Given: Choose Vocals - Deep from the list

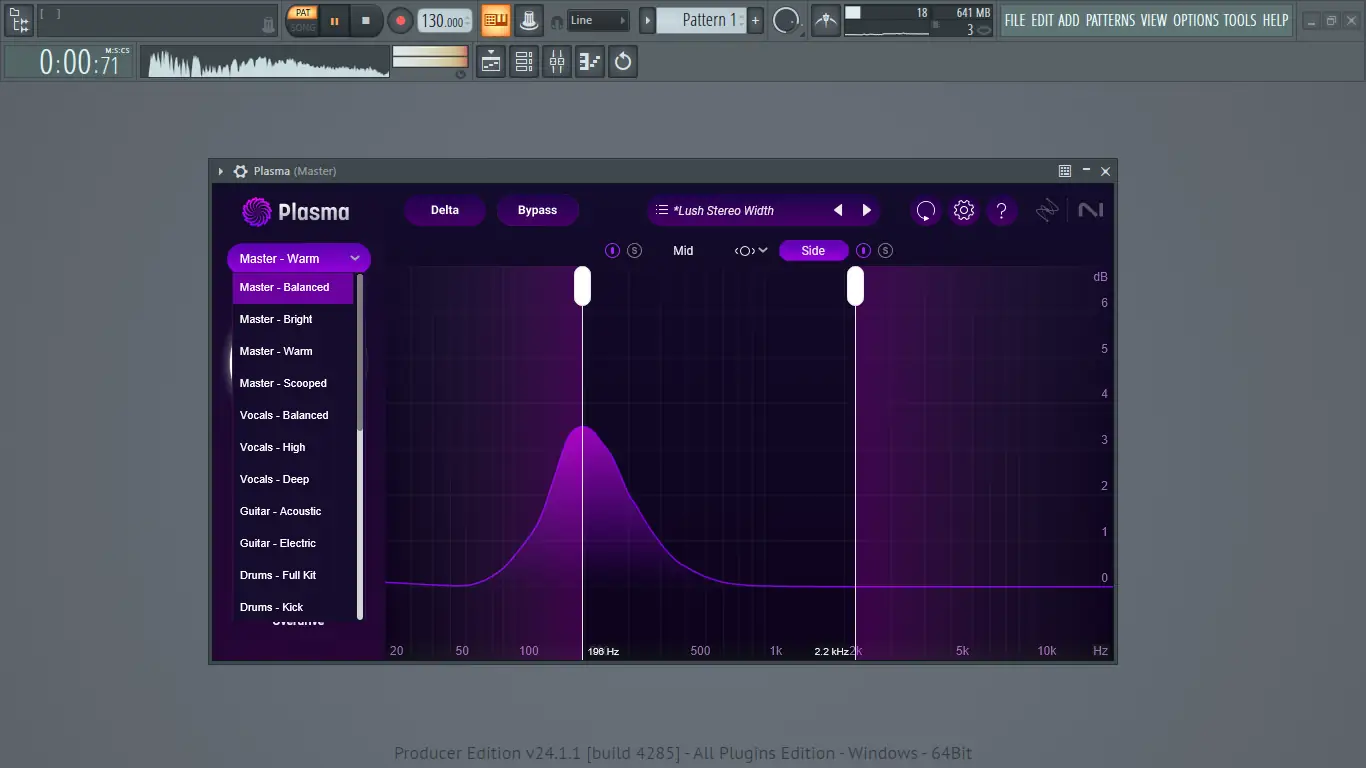Looking at the screenshot, I should point(274,479).
